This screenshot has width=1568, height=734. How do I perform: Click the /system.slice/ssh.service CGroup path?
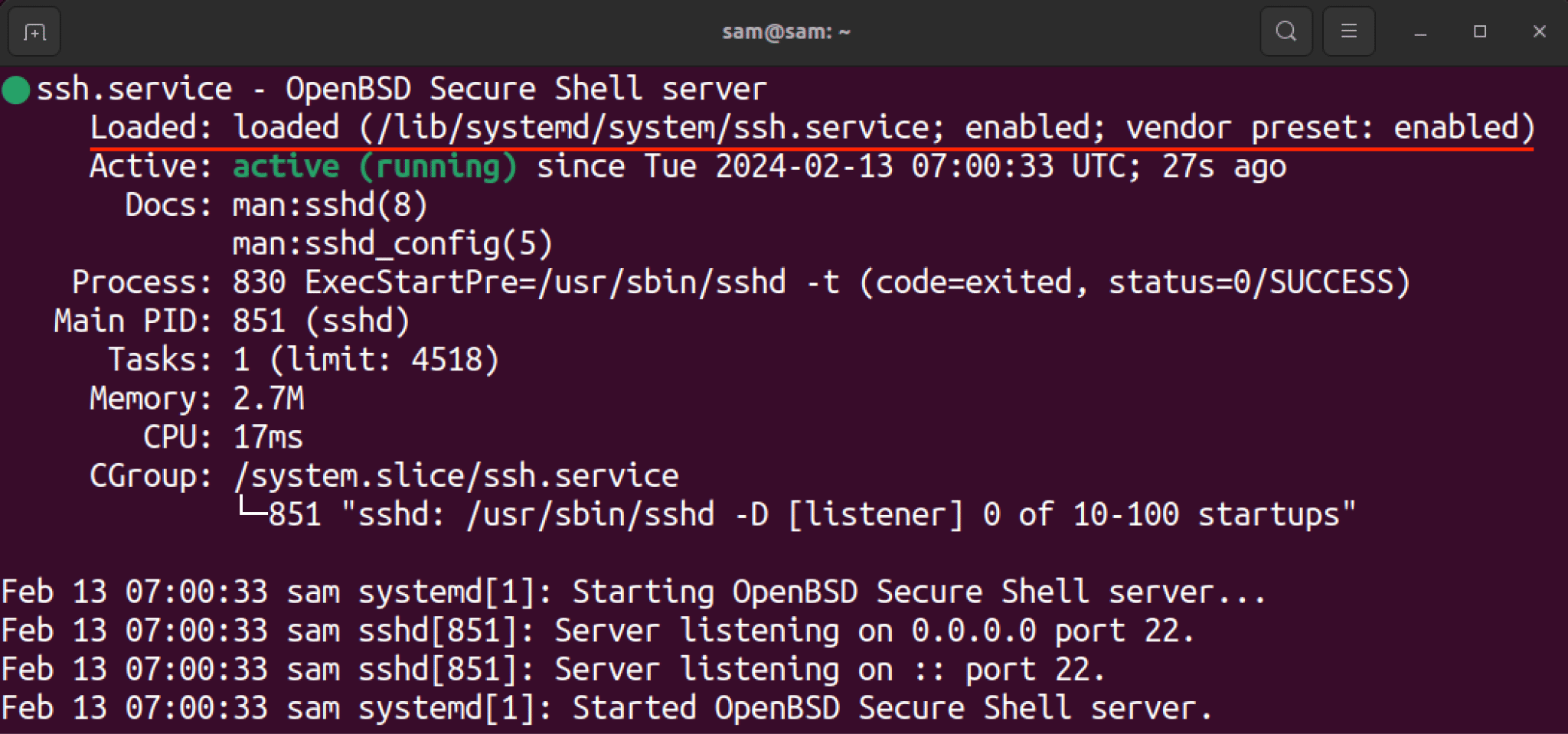(456, 477)
